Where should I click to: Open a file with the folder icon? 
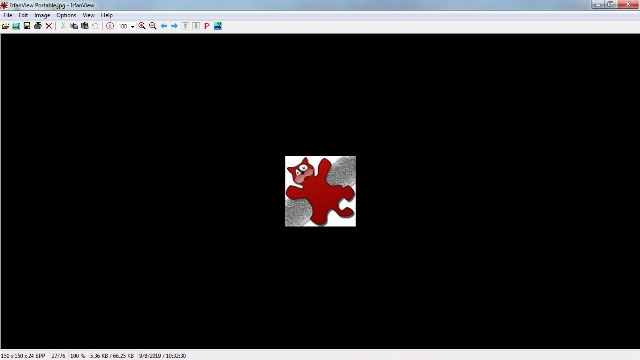coord(5,26)
